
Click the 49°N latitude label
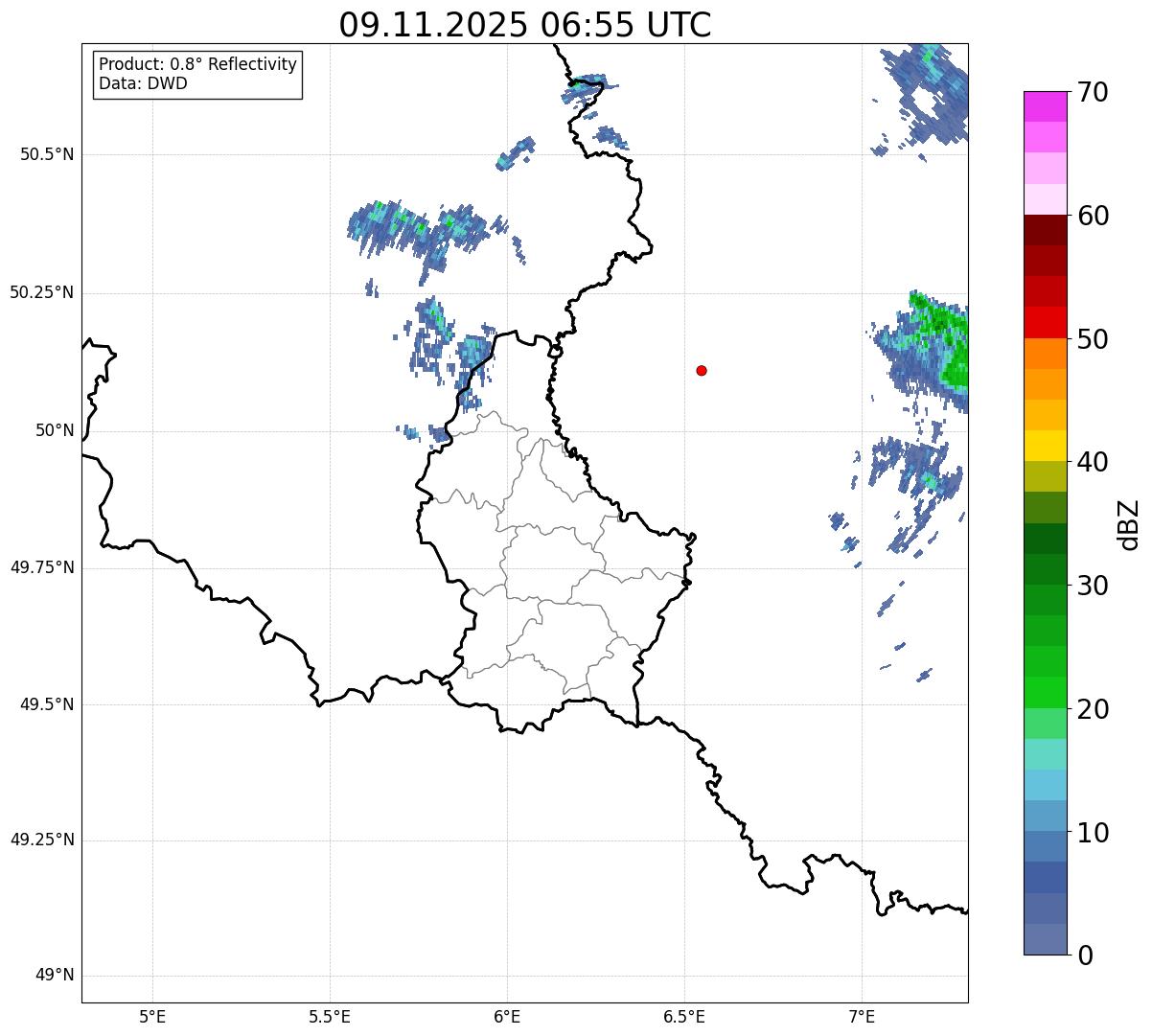pos(56,976)
